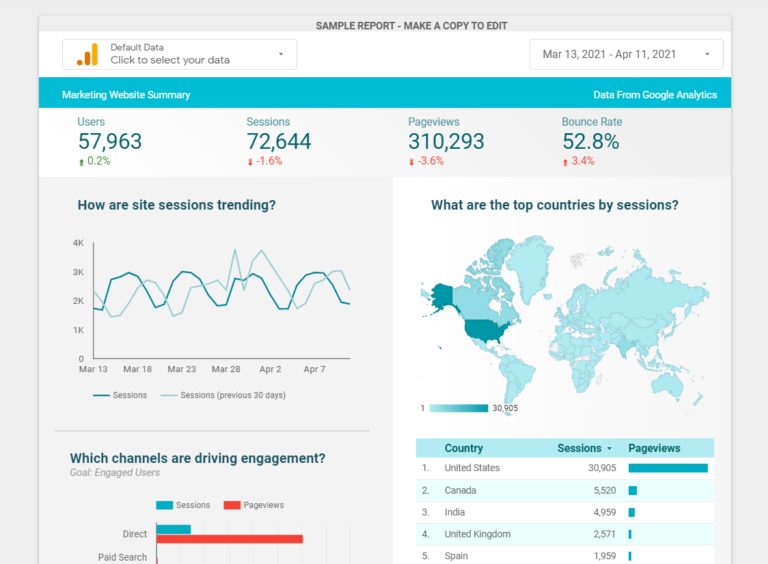The height and width of the screenshot is (564, 768).
Task: Click the Mar 13, 2021 - Apr 11, 2021 date field
Action: [x=626, y=54]
